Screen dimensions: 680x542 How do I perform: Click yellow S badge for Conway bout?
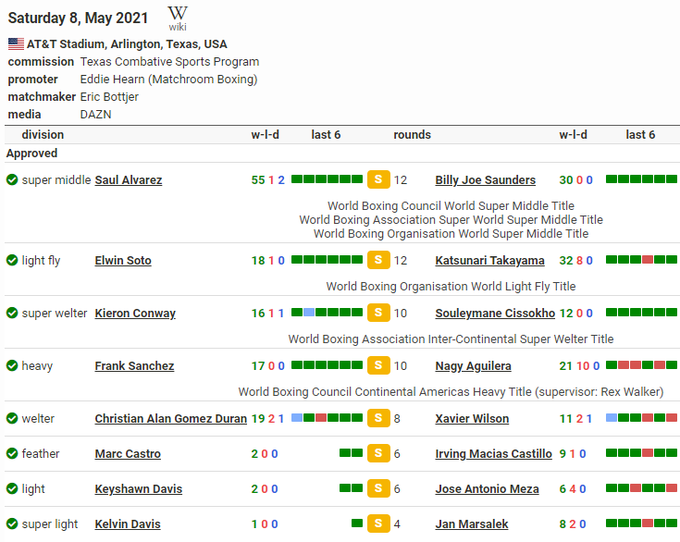(x=378, y=313)
